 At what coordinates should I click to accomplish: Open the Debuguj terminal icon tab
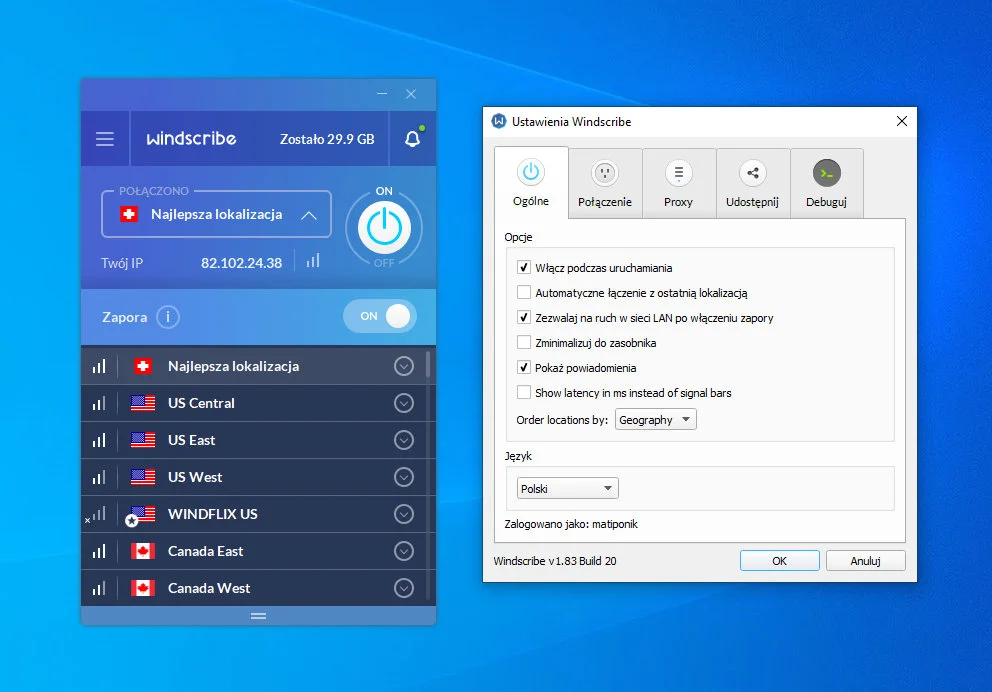(826, 182)
